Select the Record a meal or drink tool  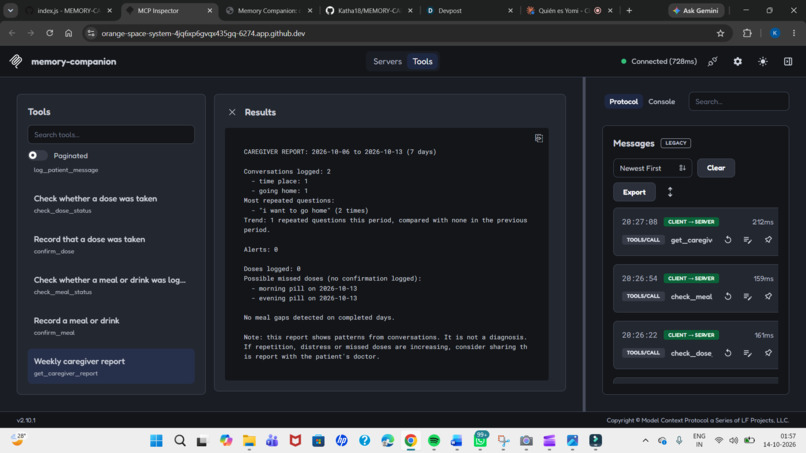[x=111, y=325]
